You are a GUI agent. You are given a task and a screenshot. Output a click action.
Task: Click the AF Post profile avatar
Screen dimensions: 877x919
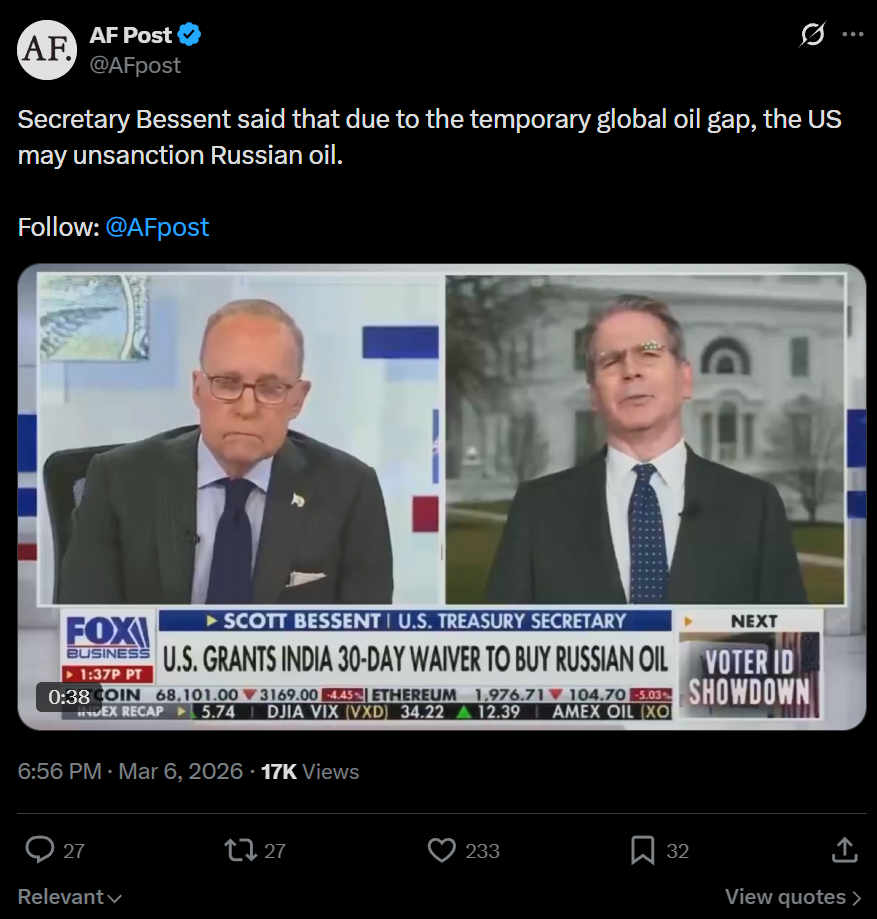[46, 50]
